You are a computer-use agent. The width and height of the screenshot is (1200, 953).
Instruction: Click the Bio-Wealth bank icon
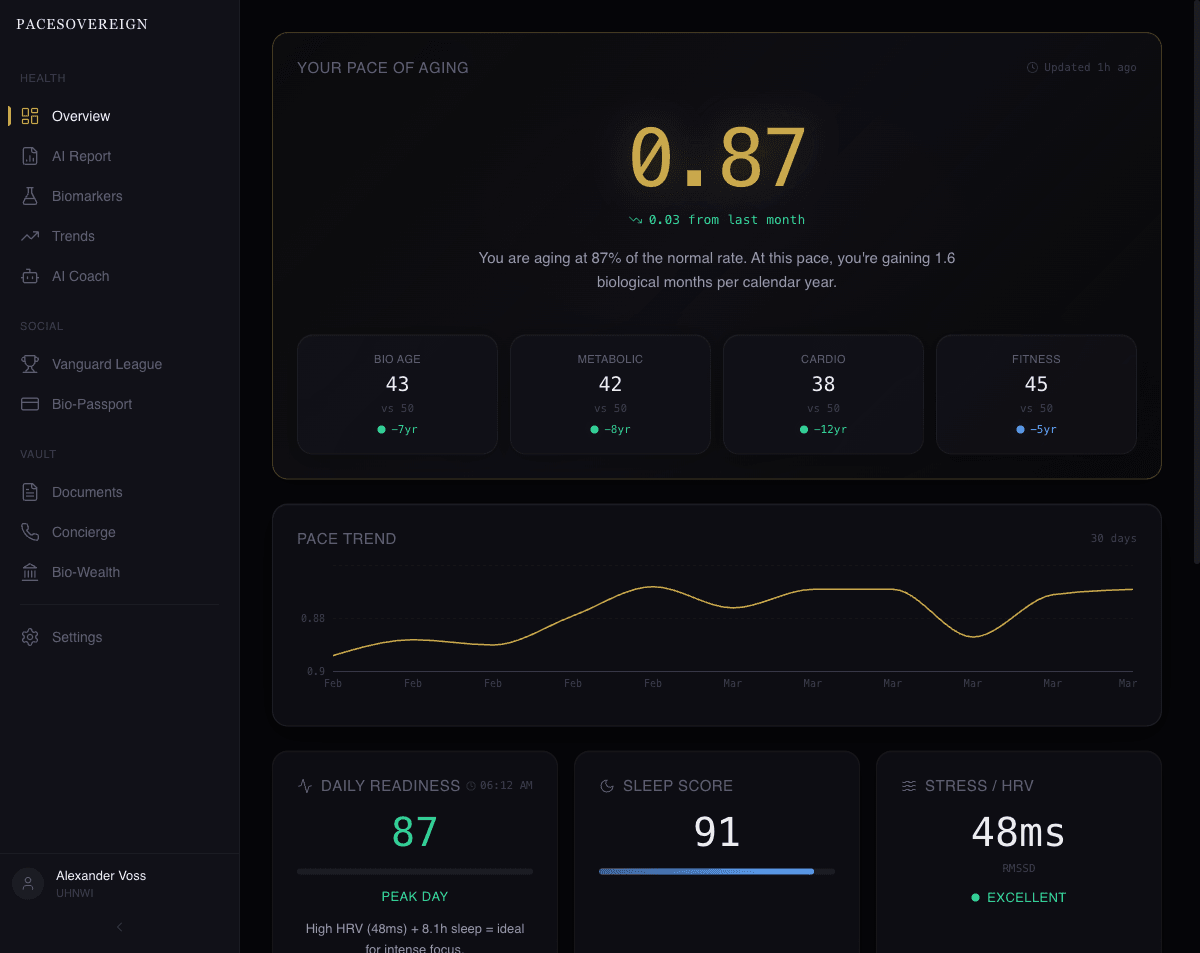30,572
